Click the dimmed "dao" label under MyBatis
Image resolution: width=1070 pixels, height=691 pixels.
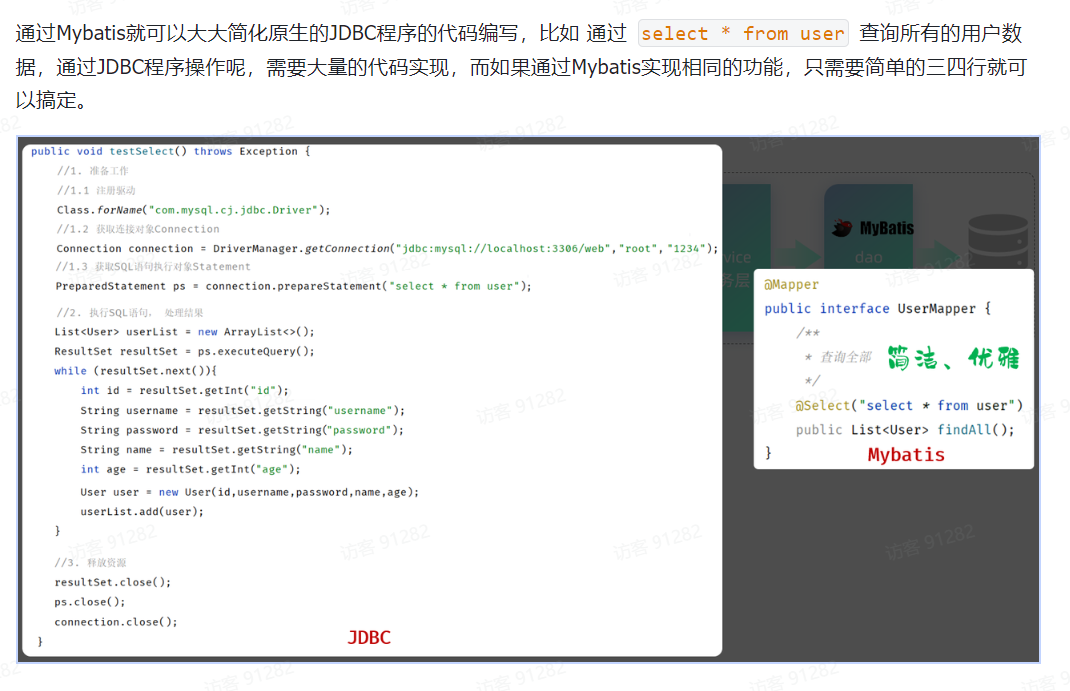click(x=868, y=257)
